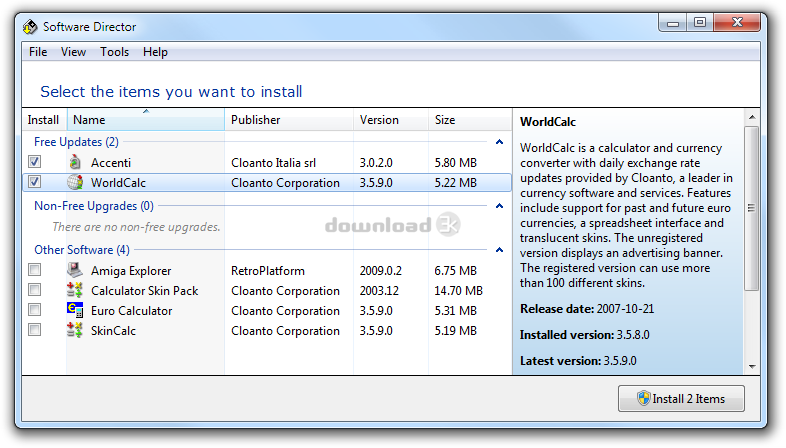Screen dimensions: 786x448
Task: Select the Amiga Explorer row name
Action: [131, 271]
